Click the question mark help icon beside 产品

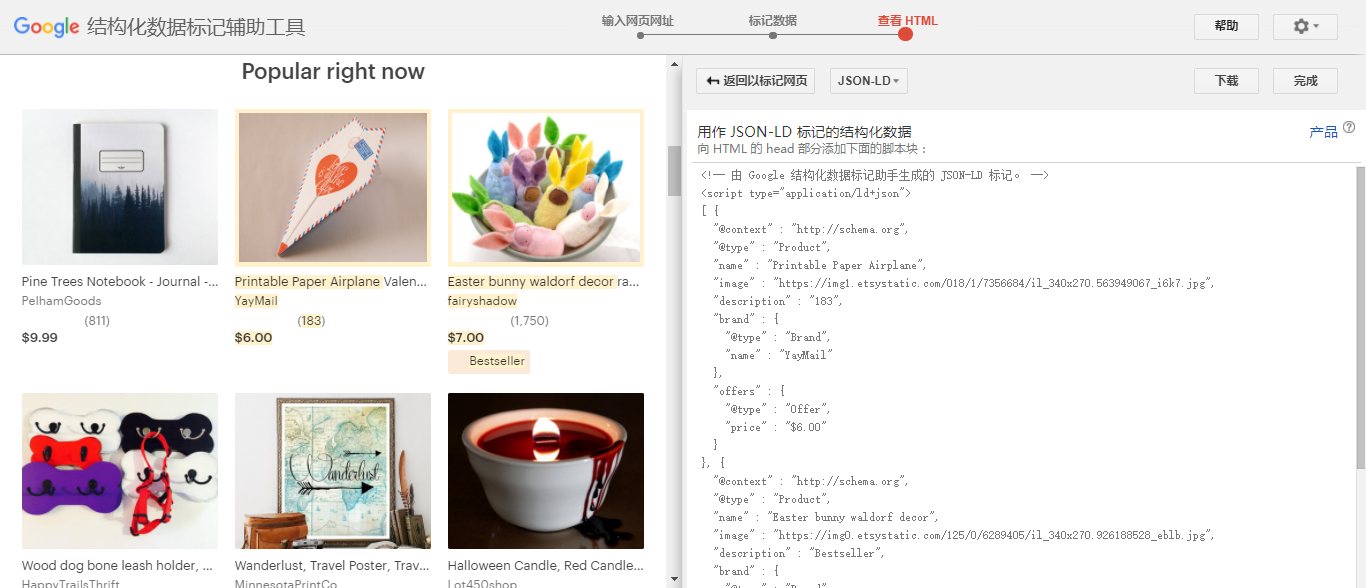pos(1349,128)
